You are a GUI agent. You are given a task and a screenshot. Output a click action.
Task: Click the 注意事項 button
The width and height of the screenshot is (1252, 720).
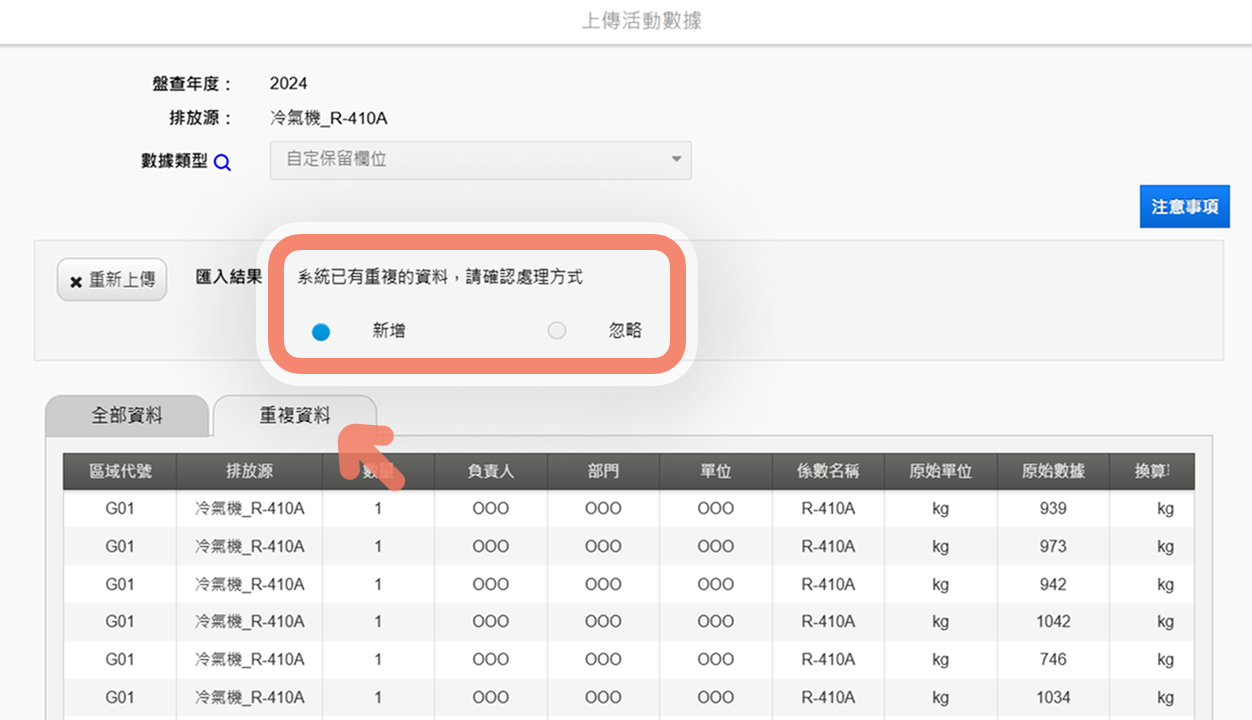tap(1185, 207)
